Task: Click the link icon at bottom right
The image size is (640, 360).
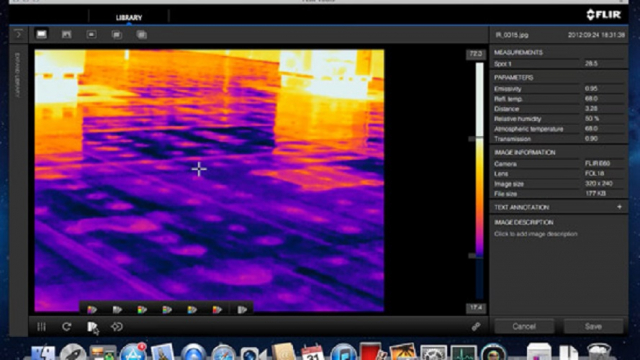Action: pos(476,327)
